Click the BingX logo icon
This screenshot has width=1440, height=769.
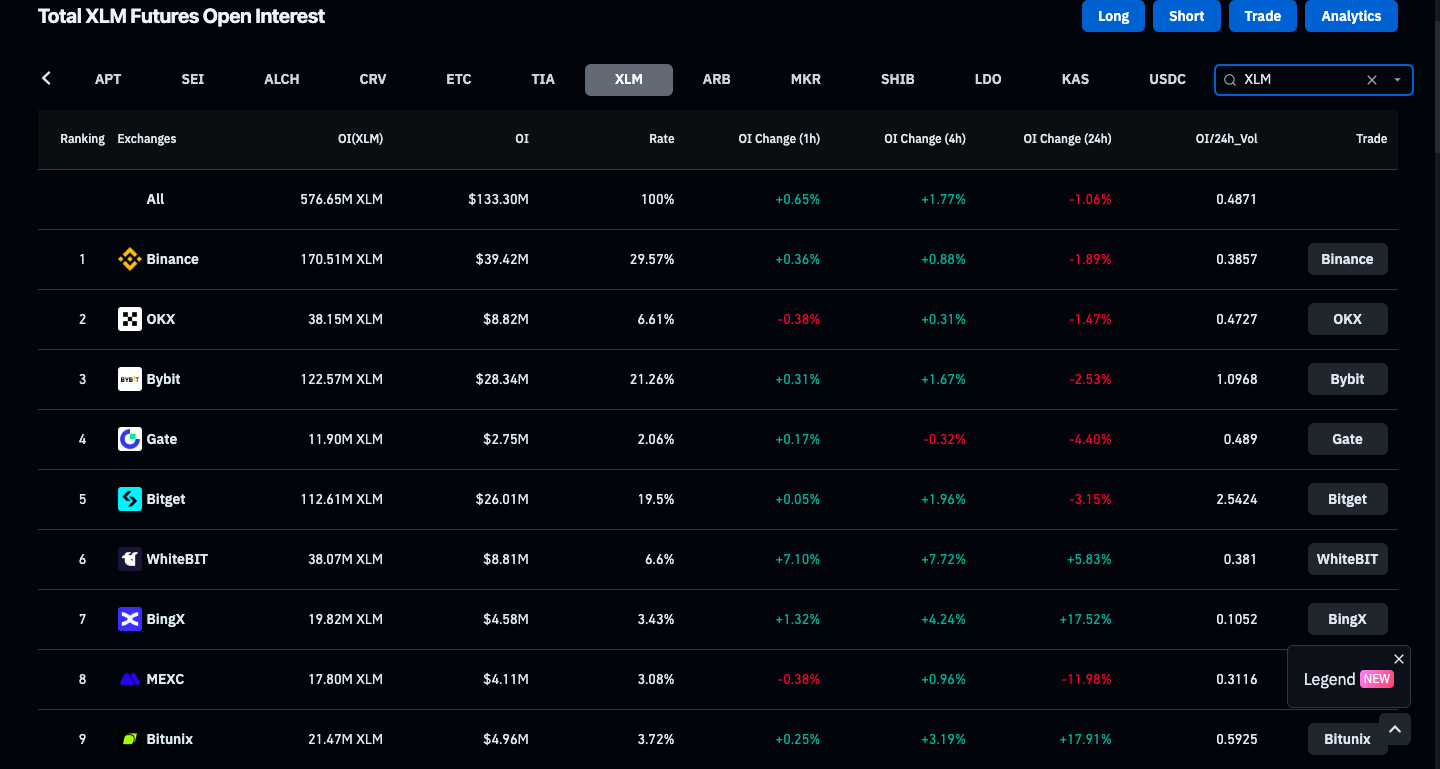[x=130, y=619]
